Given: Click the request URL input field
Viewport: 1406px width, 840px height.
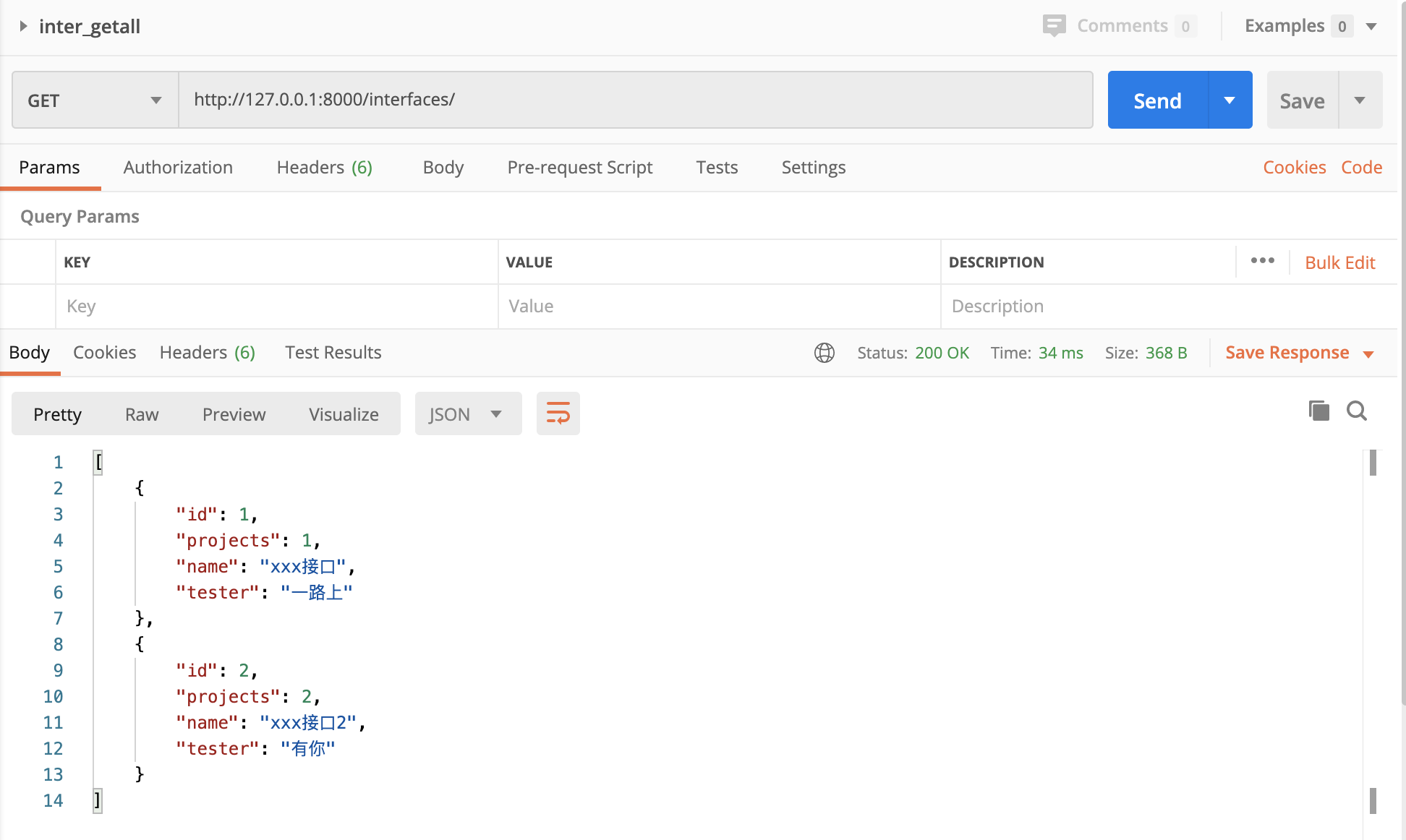Looking at the screenshot, I should coord(636,100).
